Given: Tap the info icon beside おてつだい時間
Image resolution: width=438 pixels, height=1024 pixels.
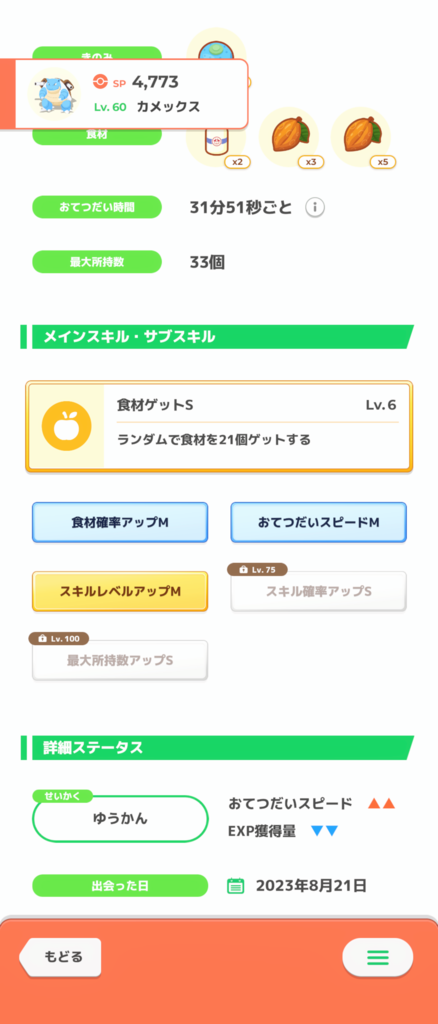Looking at the screenshot, I should pyautogui.click(x=315, y=208).
